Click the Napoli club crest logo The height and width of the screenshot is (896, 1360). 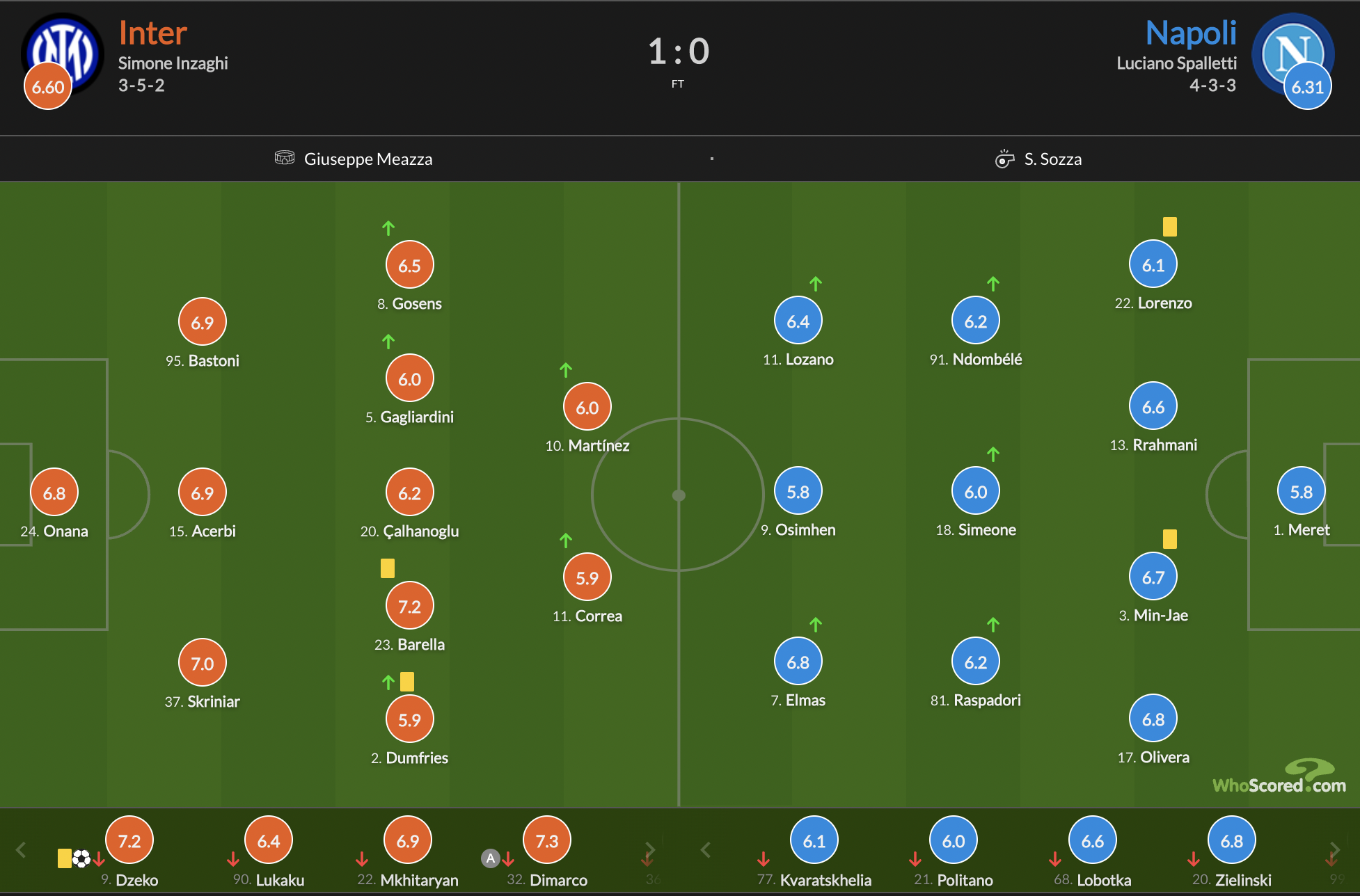click(x=1293, y=53)
